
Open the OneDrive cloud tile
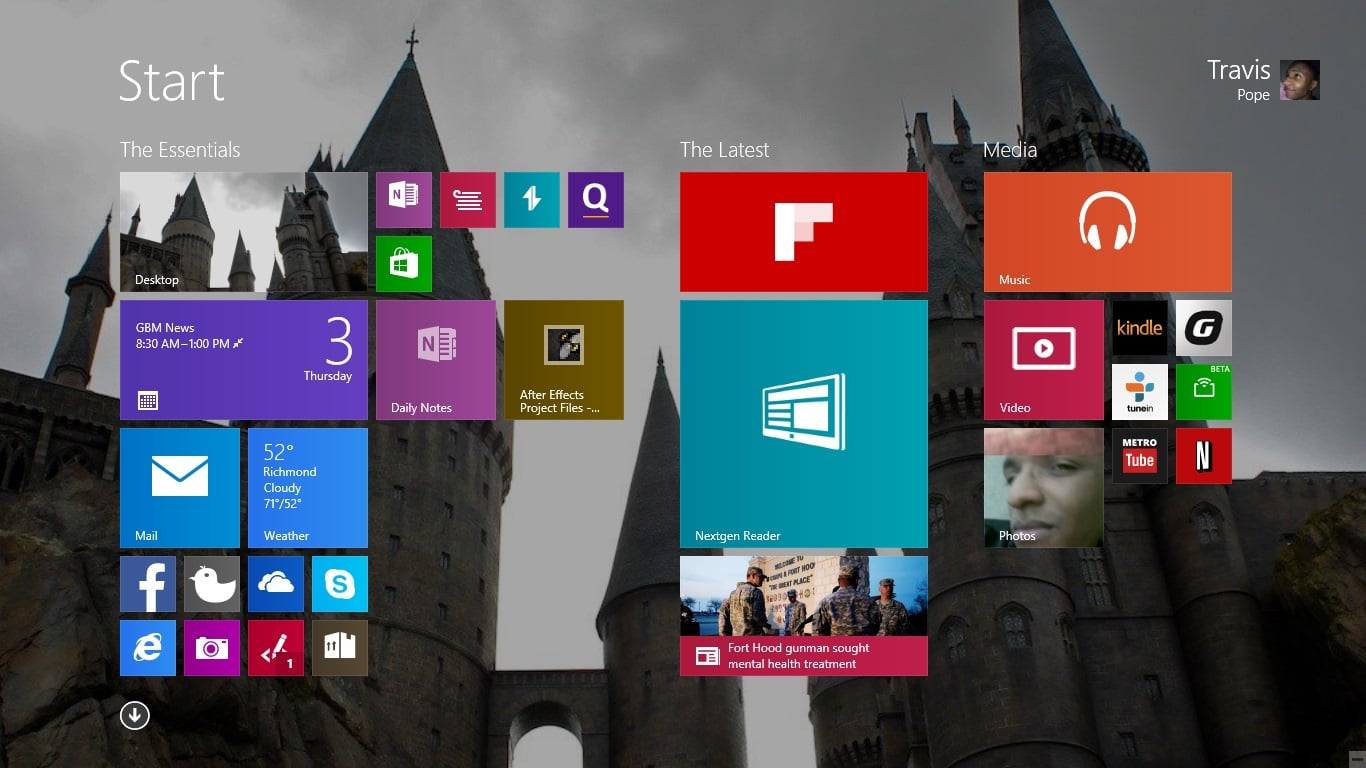pyautogui.click(x=276, y=584)
